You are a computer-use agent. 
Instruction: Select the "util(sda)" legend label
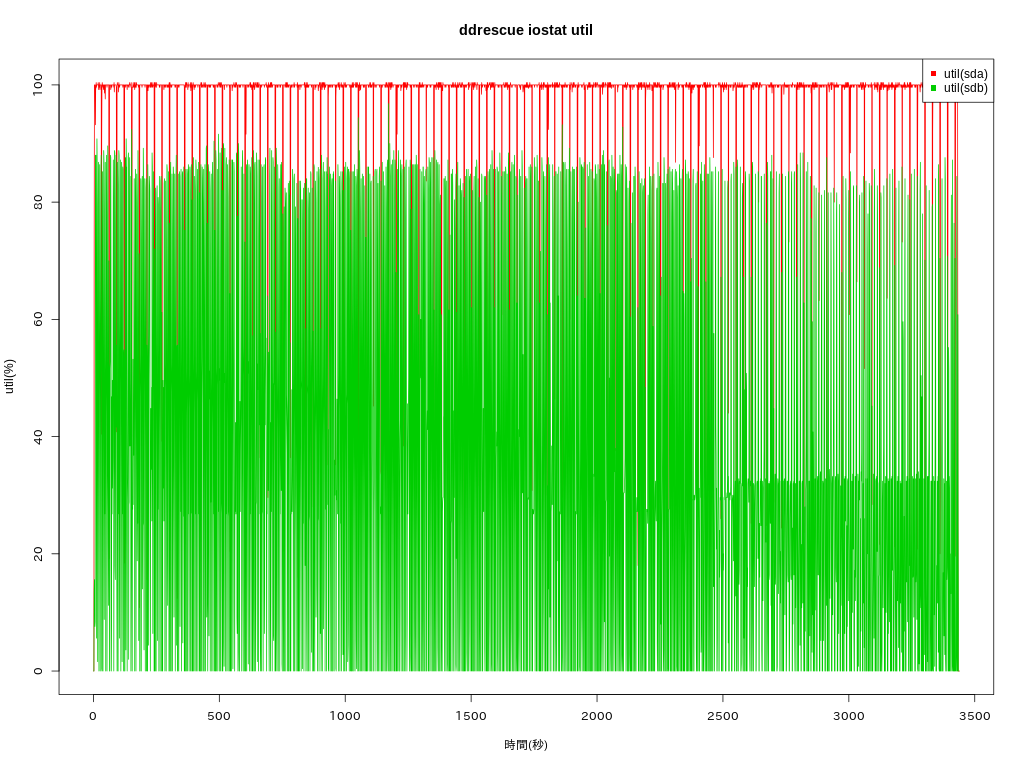tap(965, 74)
